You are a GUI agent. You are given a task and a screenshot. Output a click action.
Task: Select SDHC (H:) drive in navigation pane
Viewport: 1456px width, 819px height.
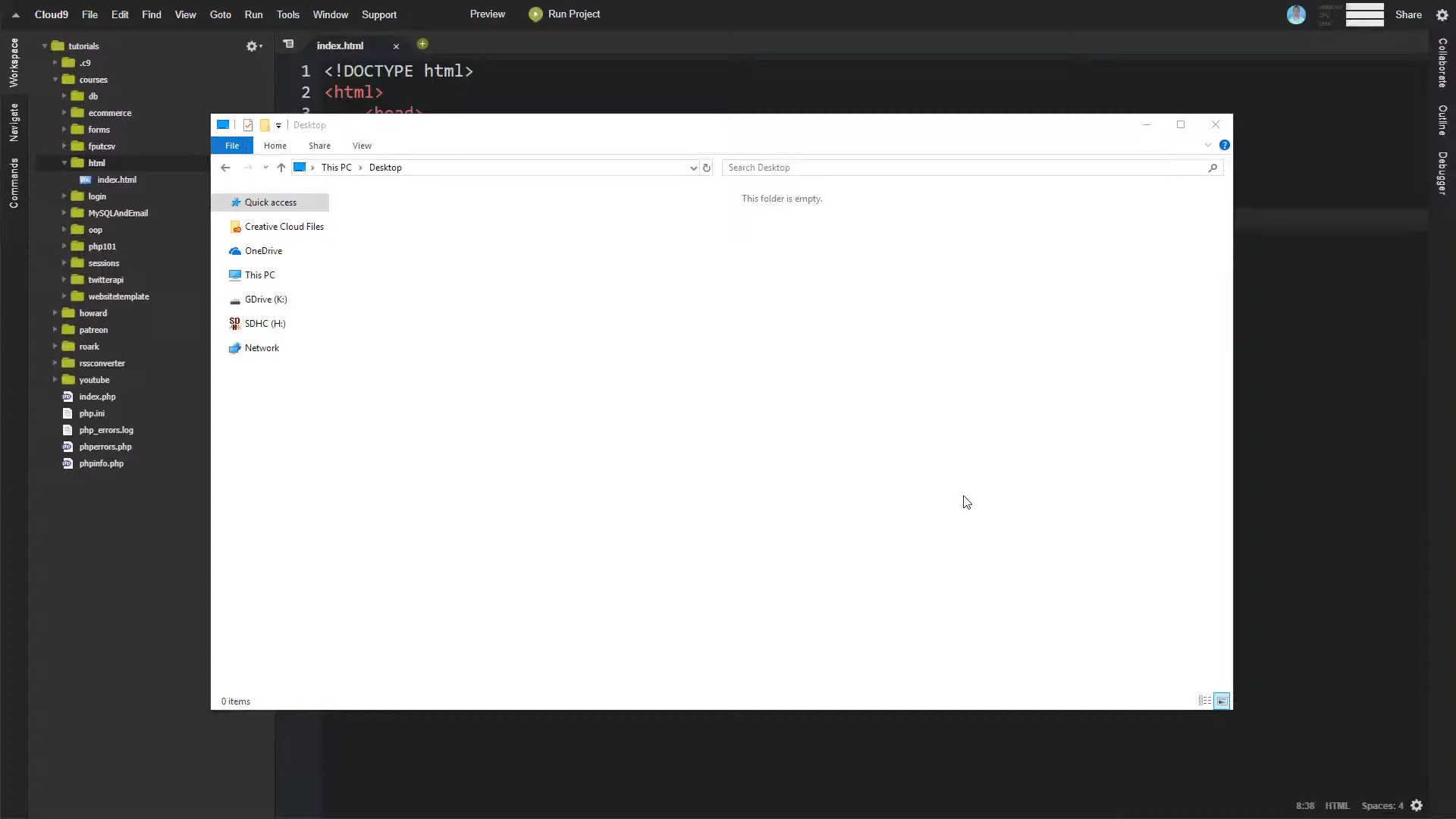tap(265, 324)
